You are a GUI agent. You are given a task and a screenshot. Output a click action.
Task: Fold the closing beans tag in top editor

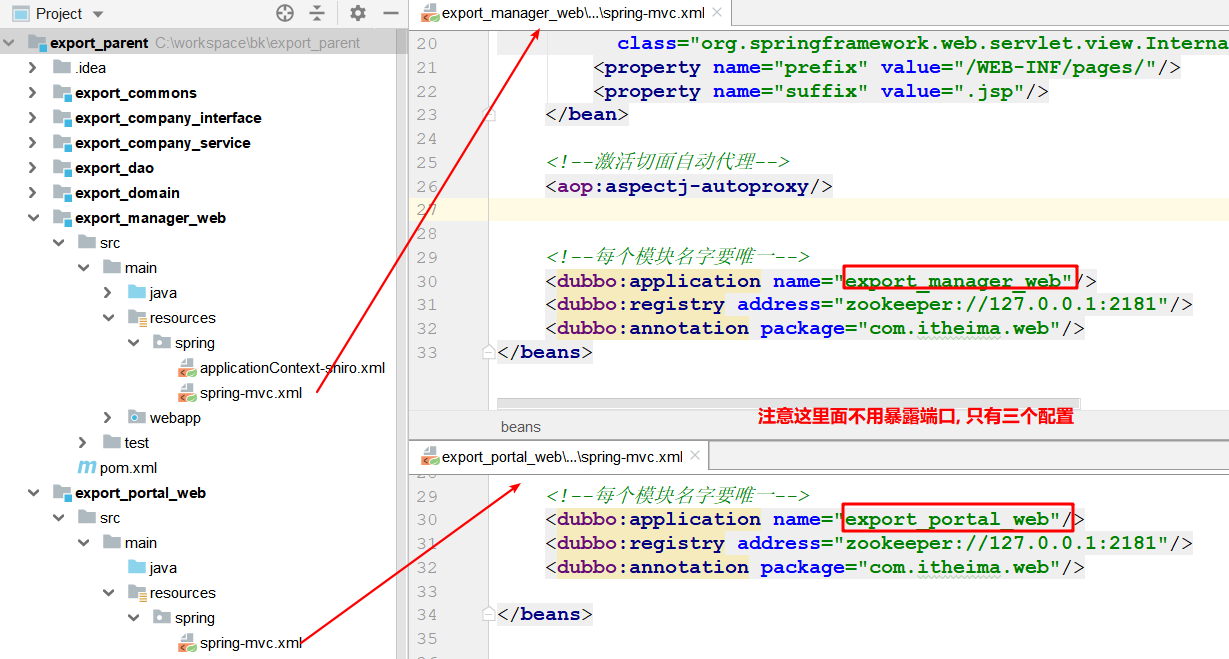tap(488, 352)
